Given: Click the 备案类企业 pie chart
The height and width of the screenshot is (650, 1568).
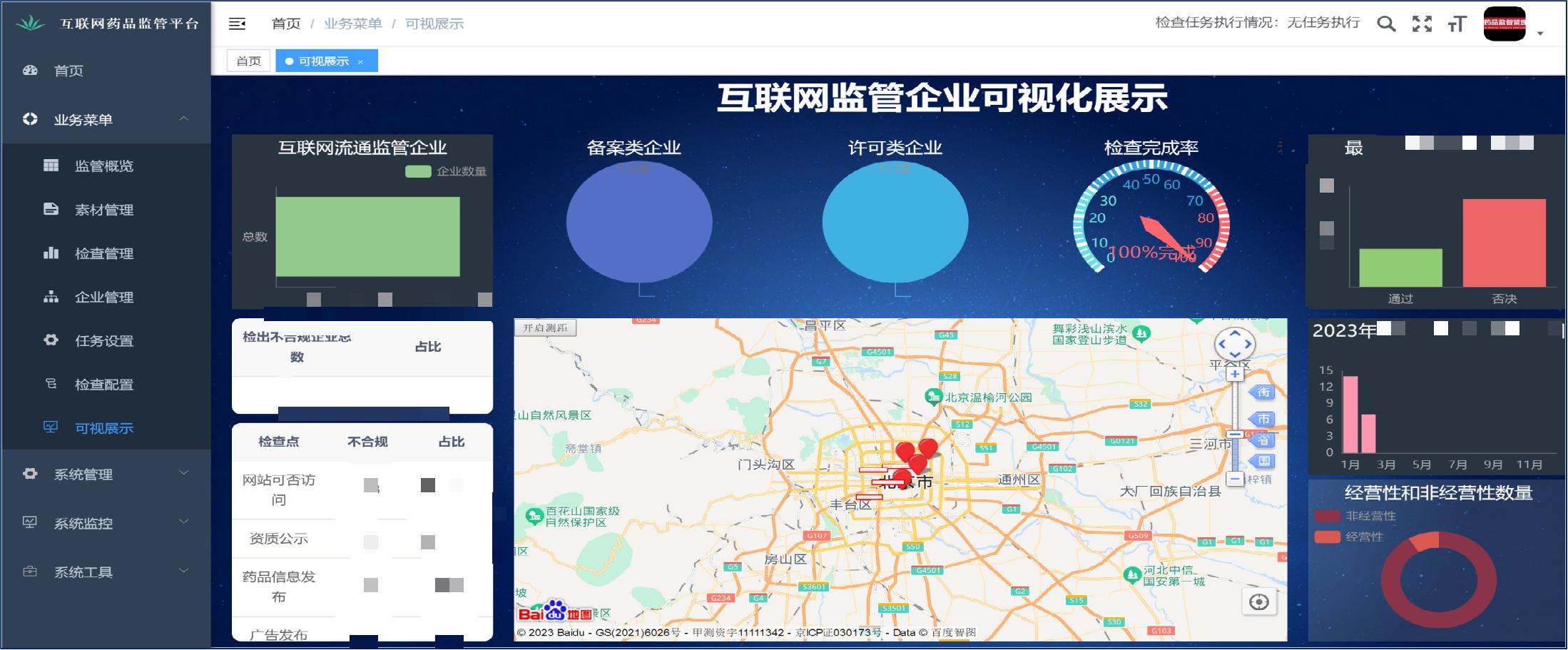Looking at the screenshot, I should (639, 221).
